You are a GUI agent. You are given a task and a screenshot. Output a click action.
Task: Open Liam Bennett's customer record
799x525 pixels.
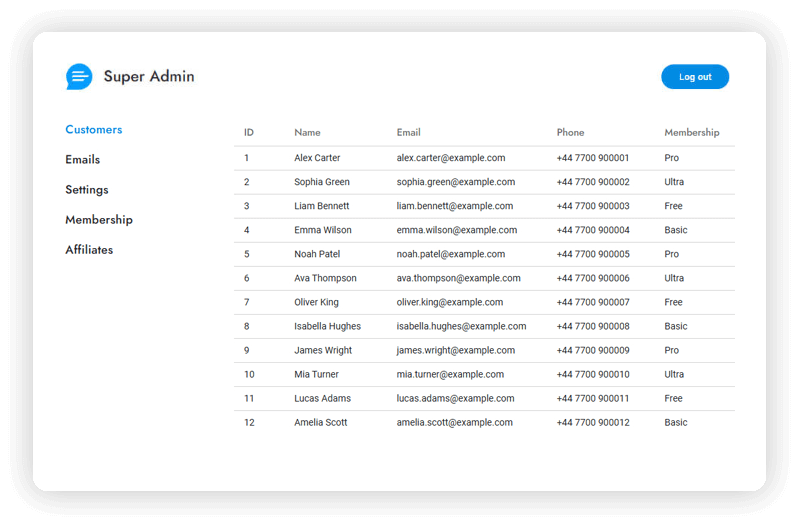point(321,206)
